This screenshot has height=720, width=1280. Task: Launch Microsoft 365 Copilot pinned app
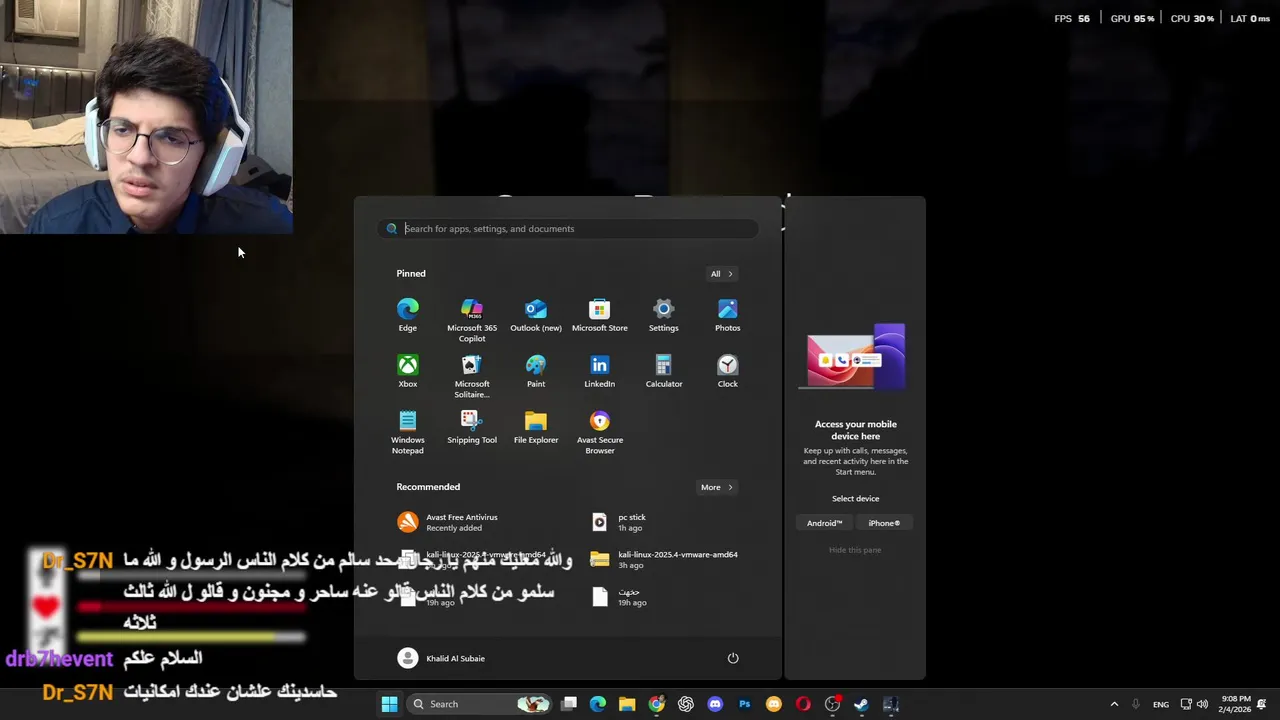[472, 320]
